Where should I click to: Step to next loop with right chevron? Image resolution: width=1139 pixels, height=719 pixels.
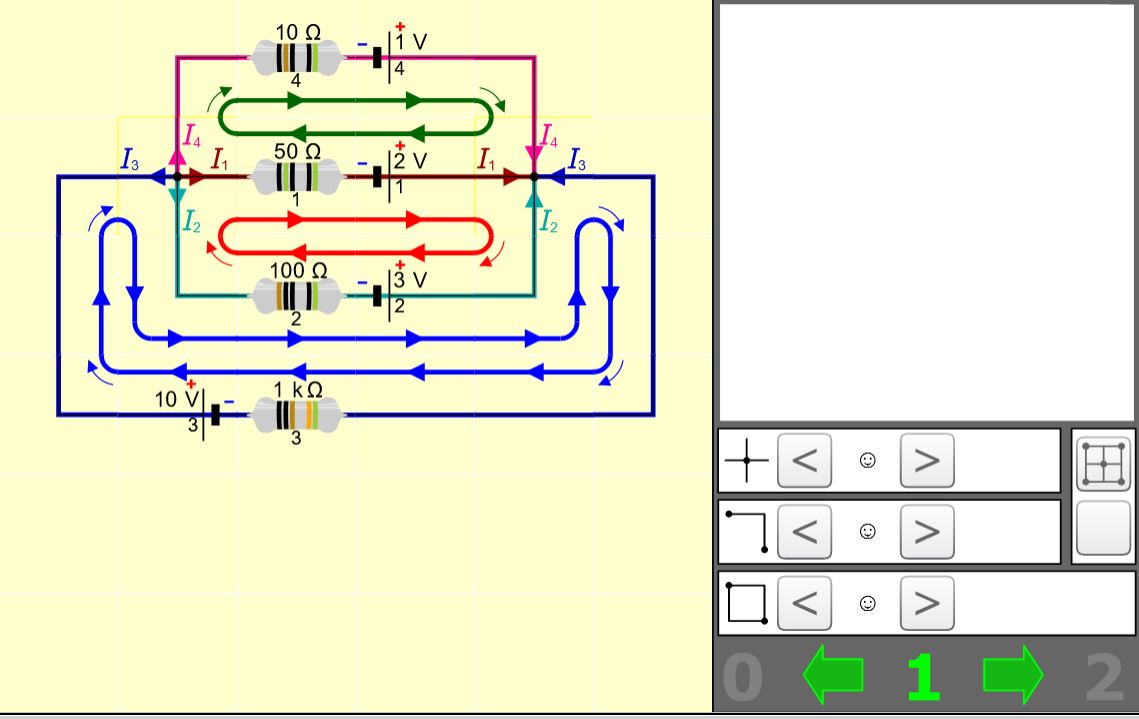tap(926, 603)
